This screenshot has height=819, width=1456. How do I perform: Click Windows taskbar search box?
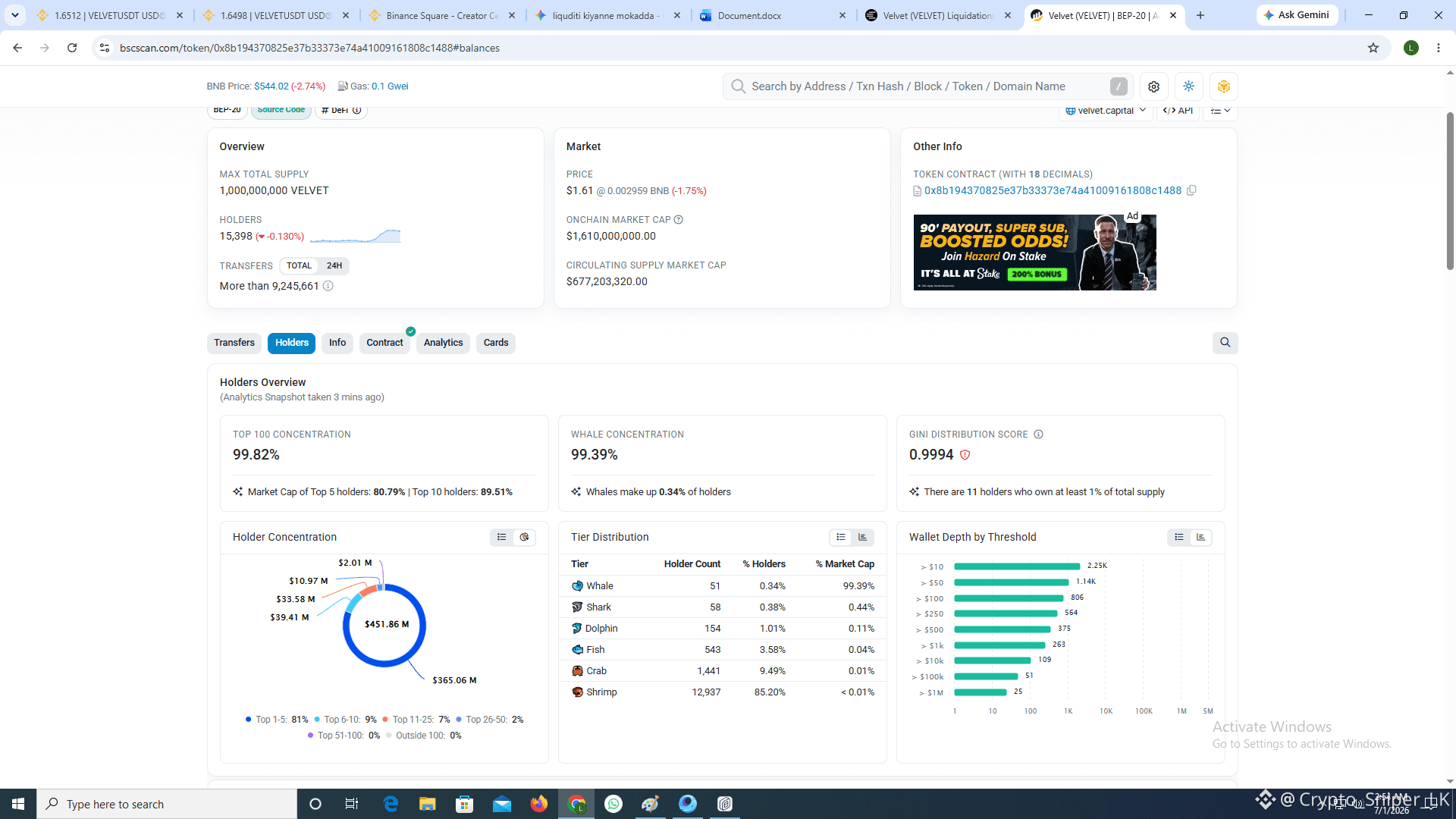(x=167, y=804)
